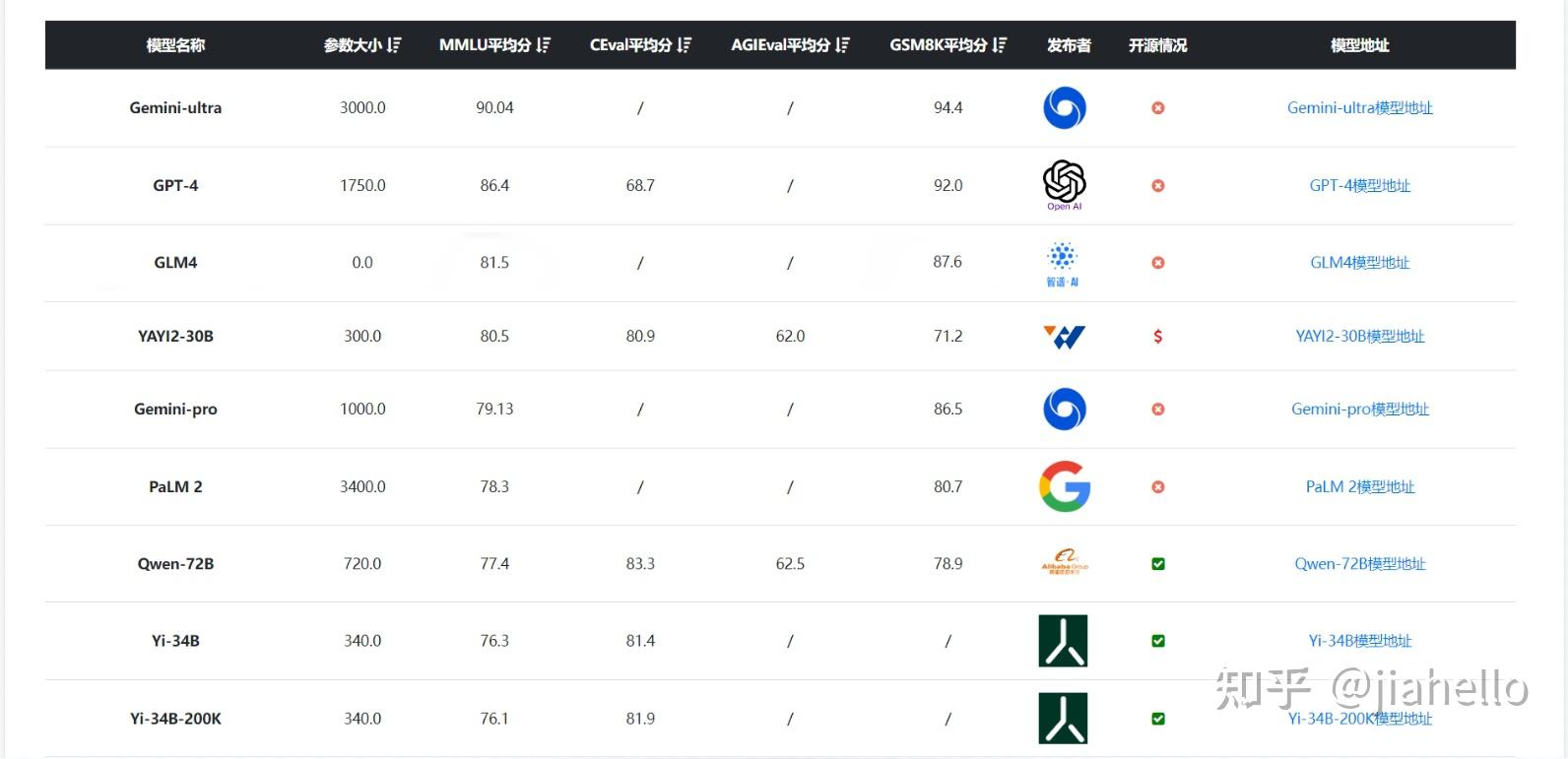The height and width of the screenshot is (759, 1568).
Task: Click the Gemini-ultra publisher logo
Action: tap(1064, 107)
